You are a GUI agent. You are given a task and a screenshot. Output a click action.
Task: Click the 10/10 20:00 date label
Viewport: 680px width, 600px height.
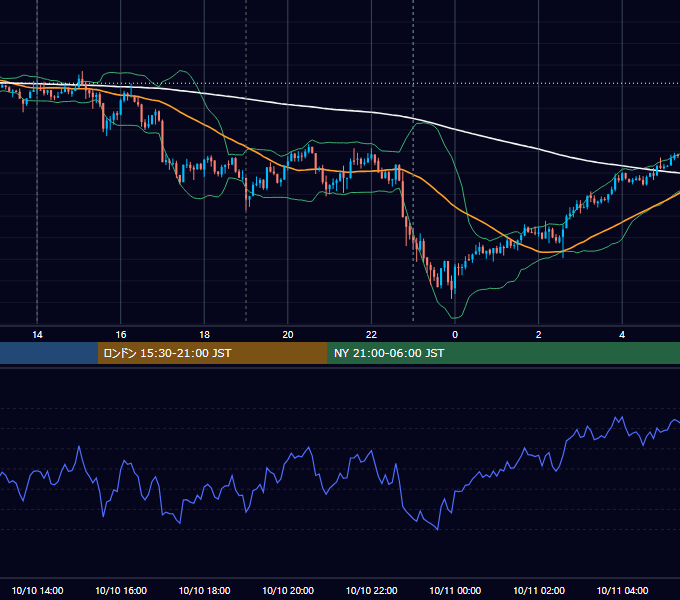(x=288, y=590)
